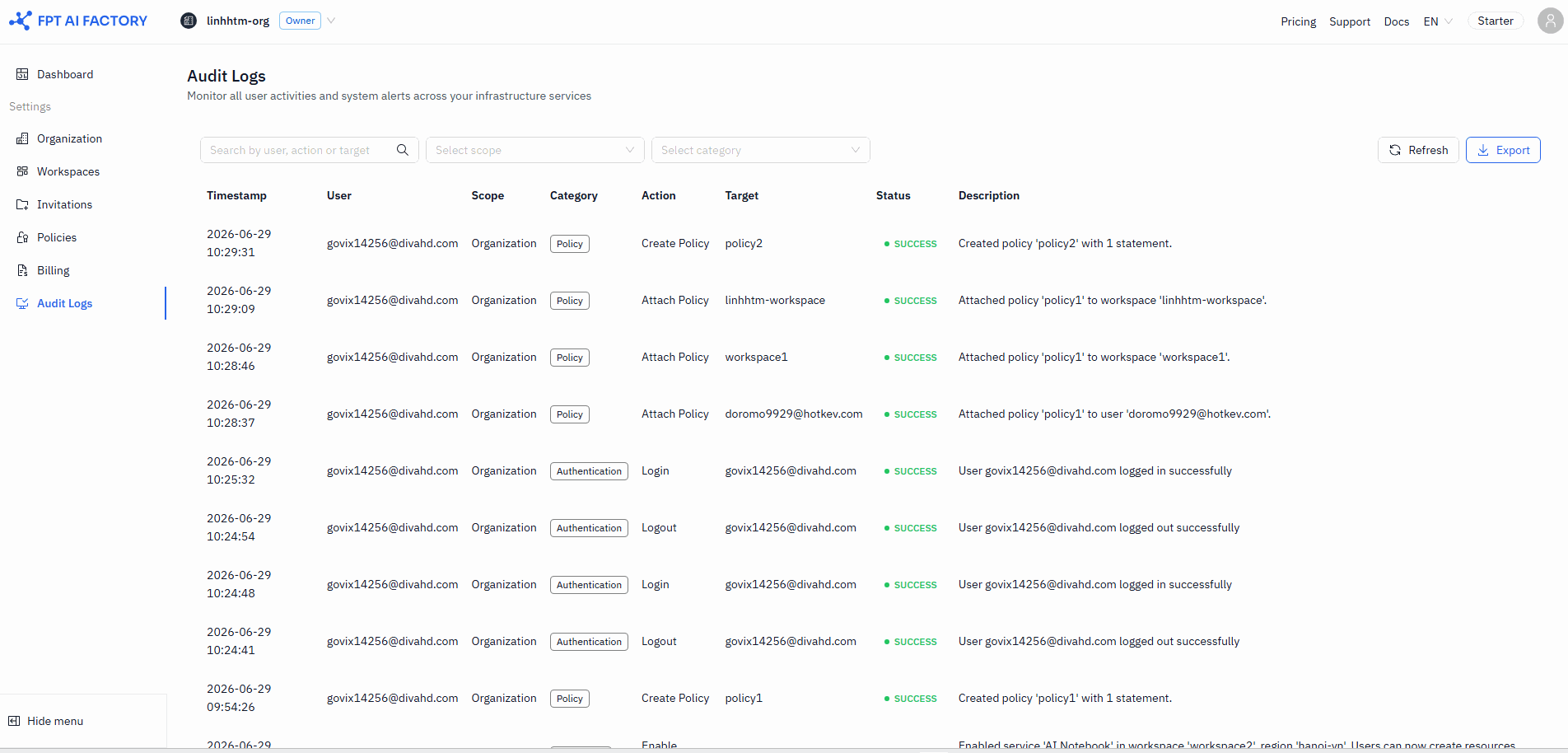Click doromo9929@hotkev.com target cell

point(794,414)
